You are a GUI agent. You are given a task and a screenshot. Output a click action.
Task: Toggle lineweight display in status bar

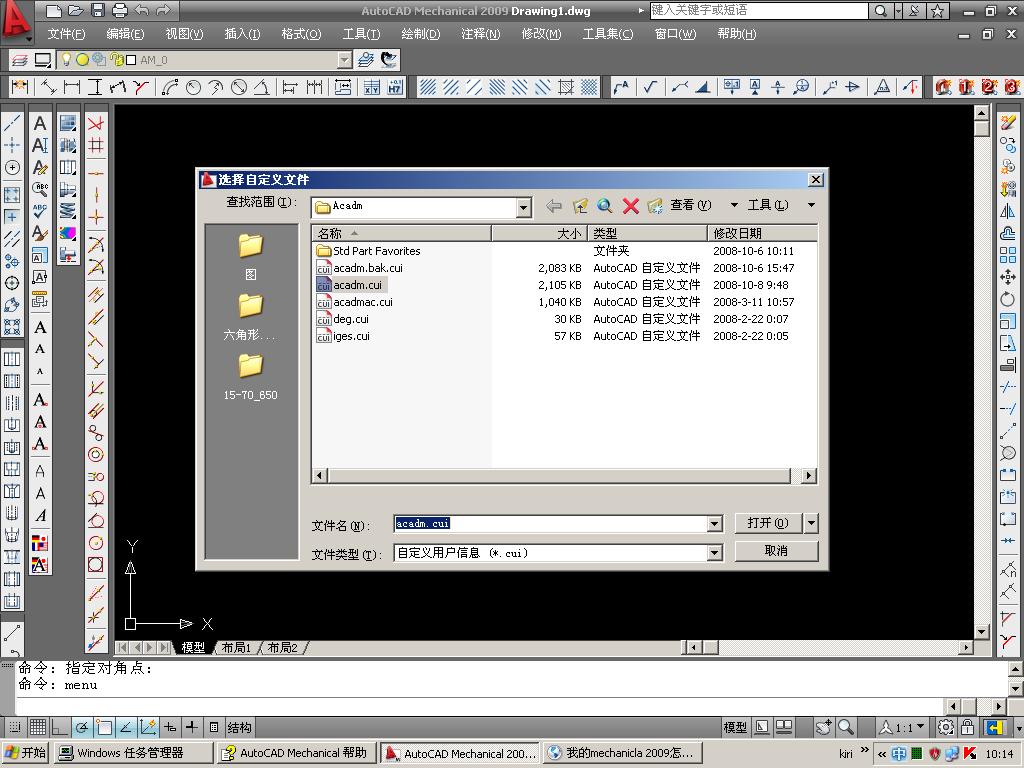tap(192, 727)
